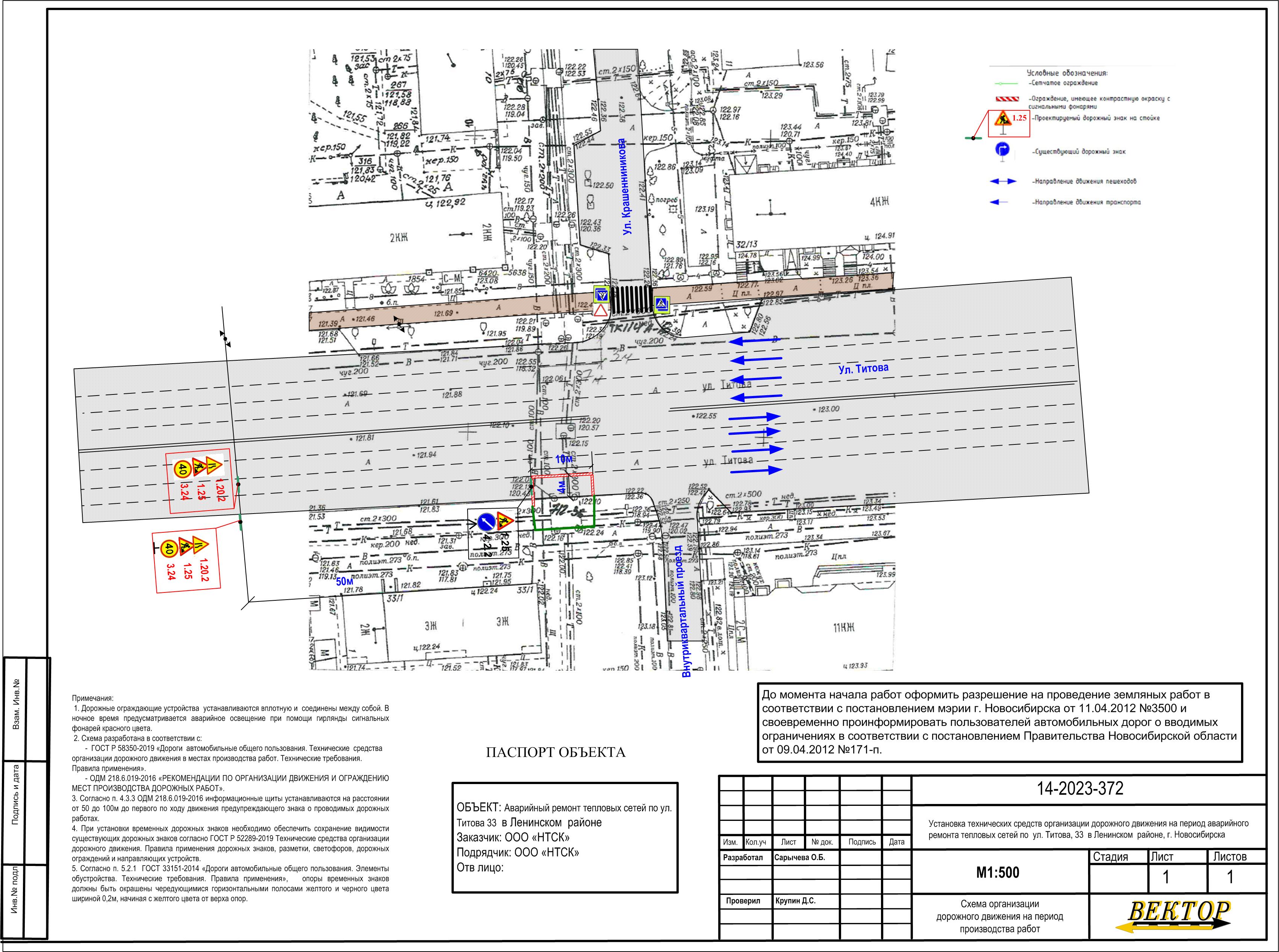
Task: Click the Отв лицо: line
Action: pyautogui.click(x=480, y=867)
